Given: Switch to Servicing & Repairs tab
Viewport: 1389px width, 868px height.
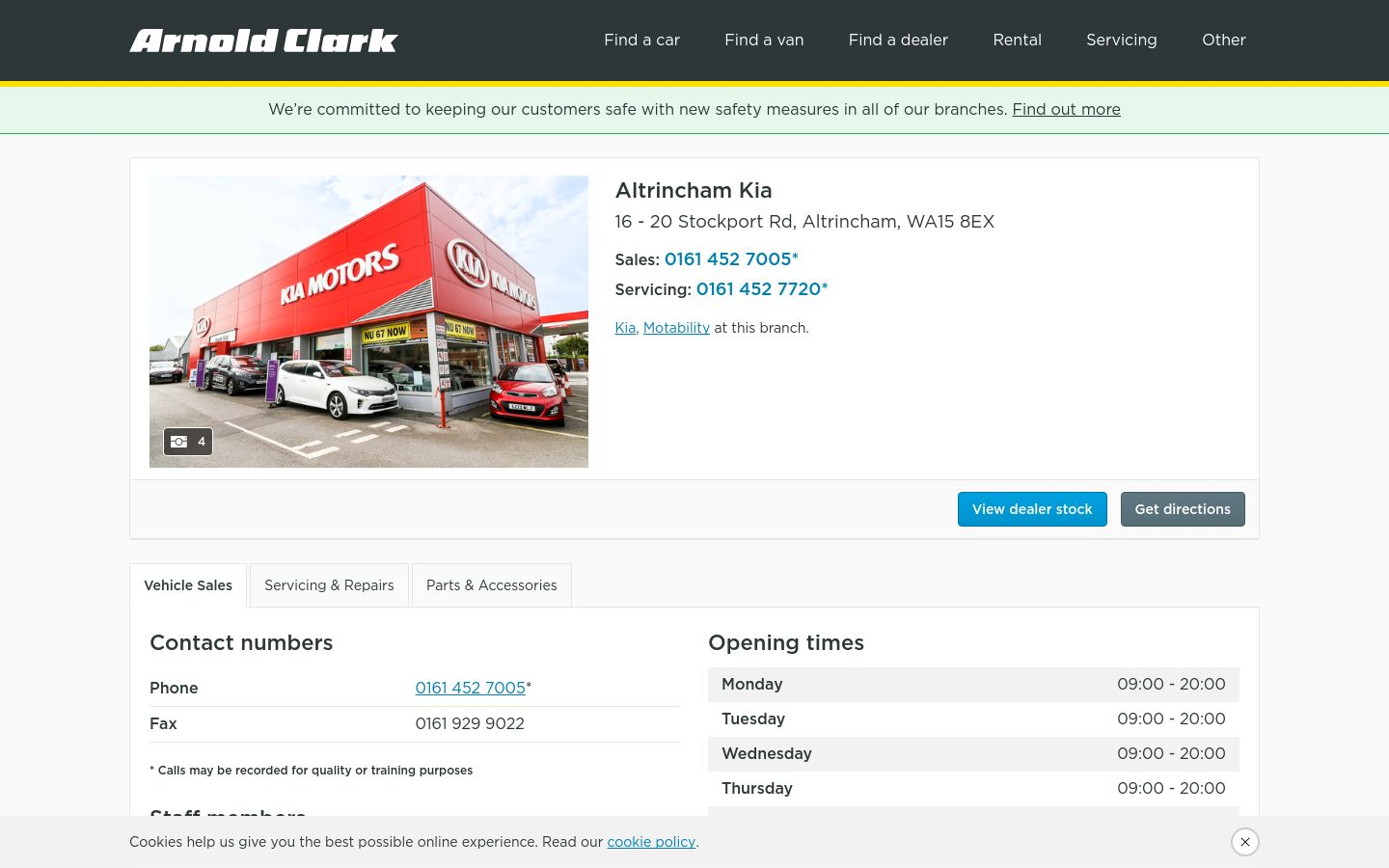Looking at the screenshot, I should click(329, 585).
